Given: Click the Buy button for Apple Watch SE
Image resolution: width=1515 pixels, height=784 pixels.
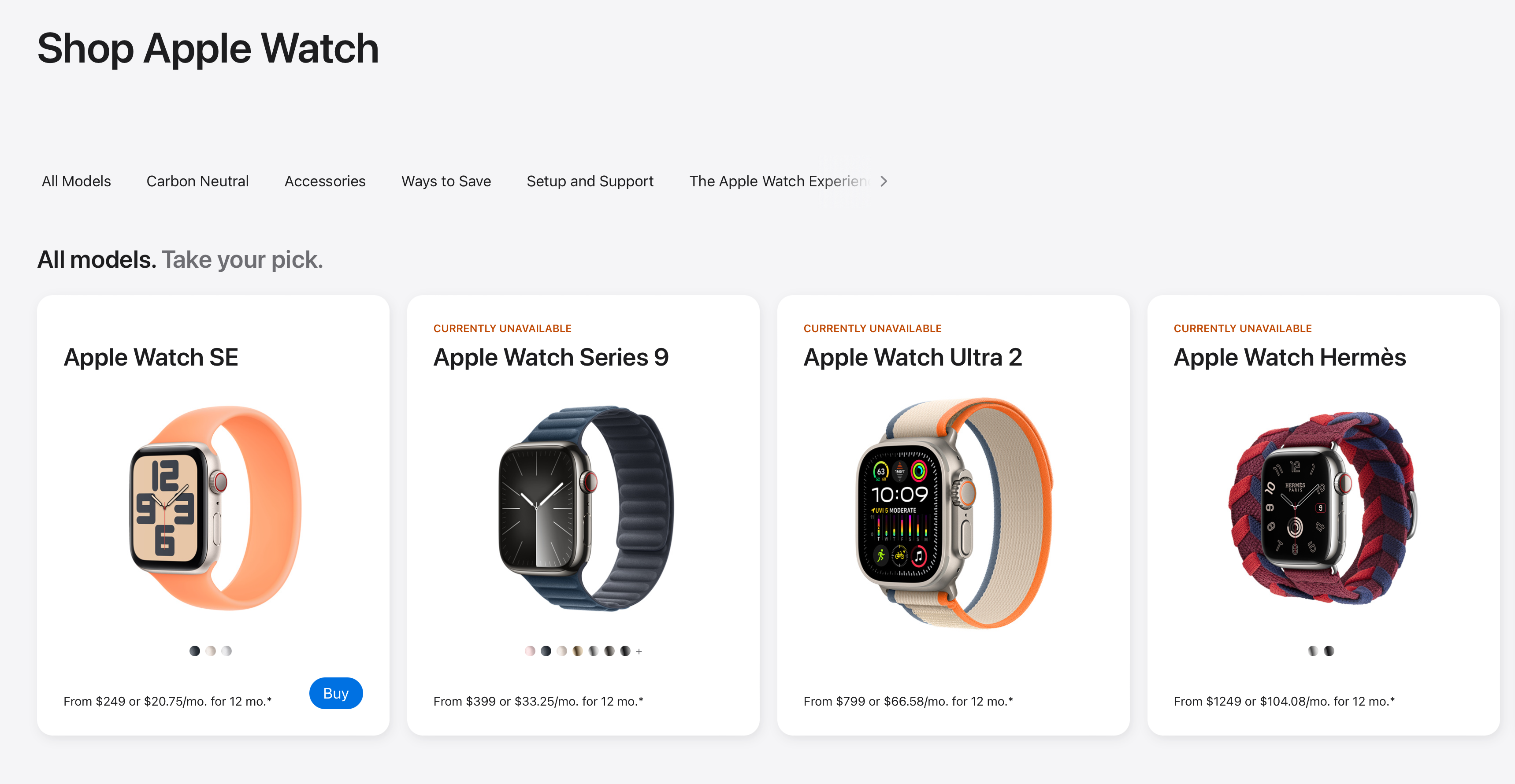Looking at the screenshot, I should tap(336, 693).
